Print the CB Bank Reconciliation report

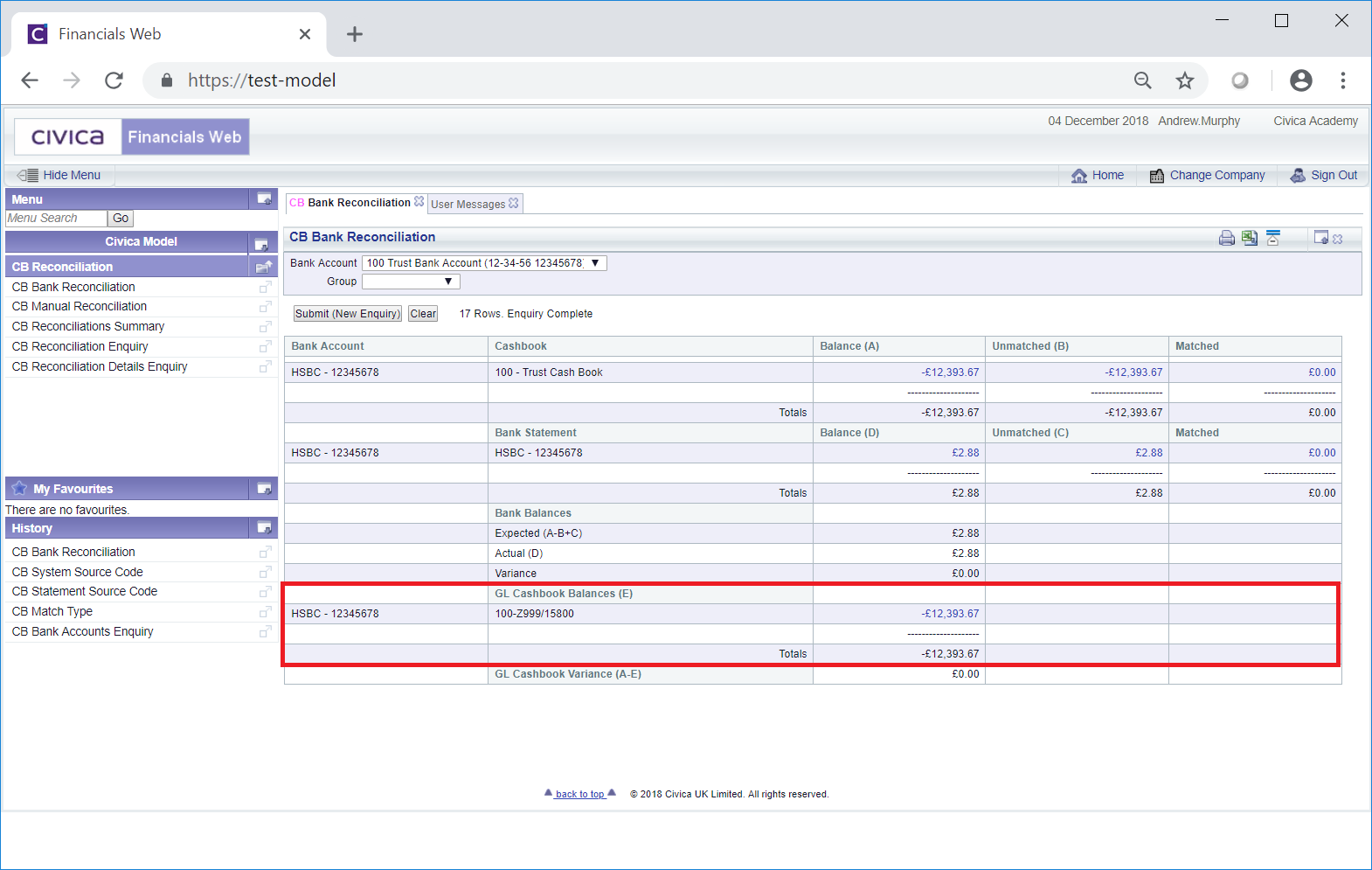[1227, 238]
